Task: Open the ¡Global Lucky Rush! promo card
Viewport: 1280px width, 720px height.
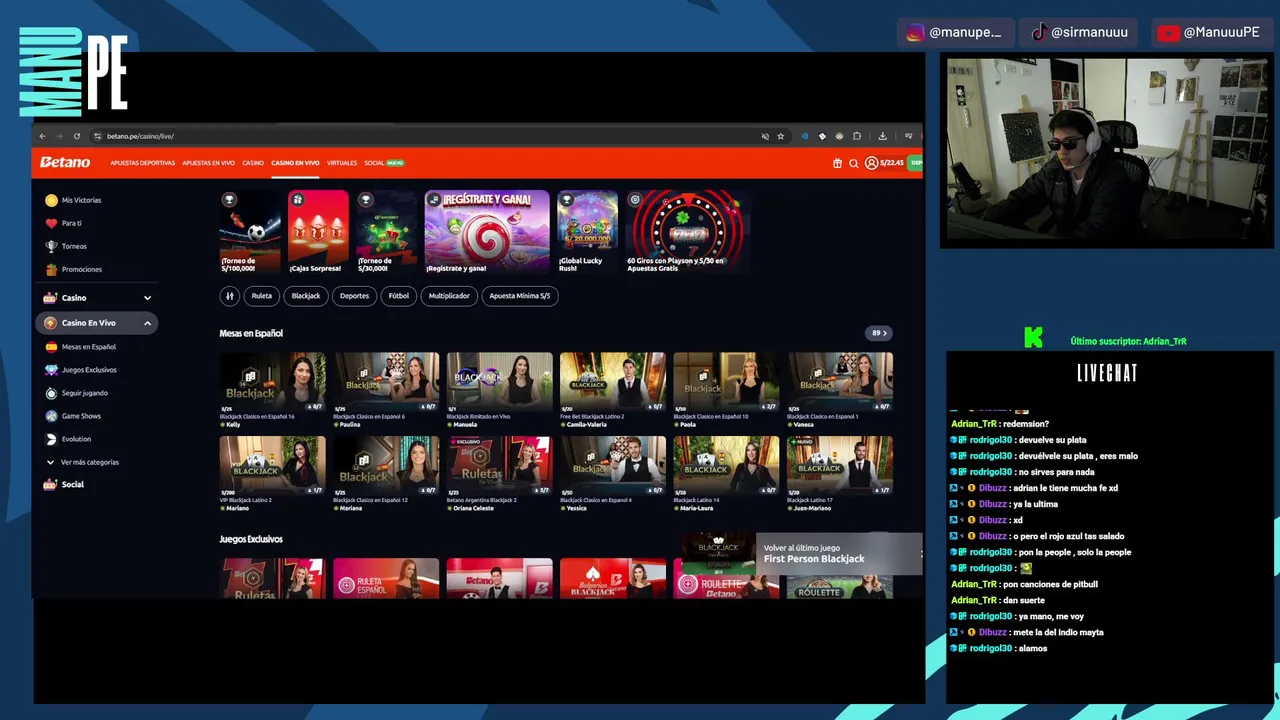Action: [587, 232]
